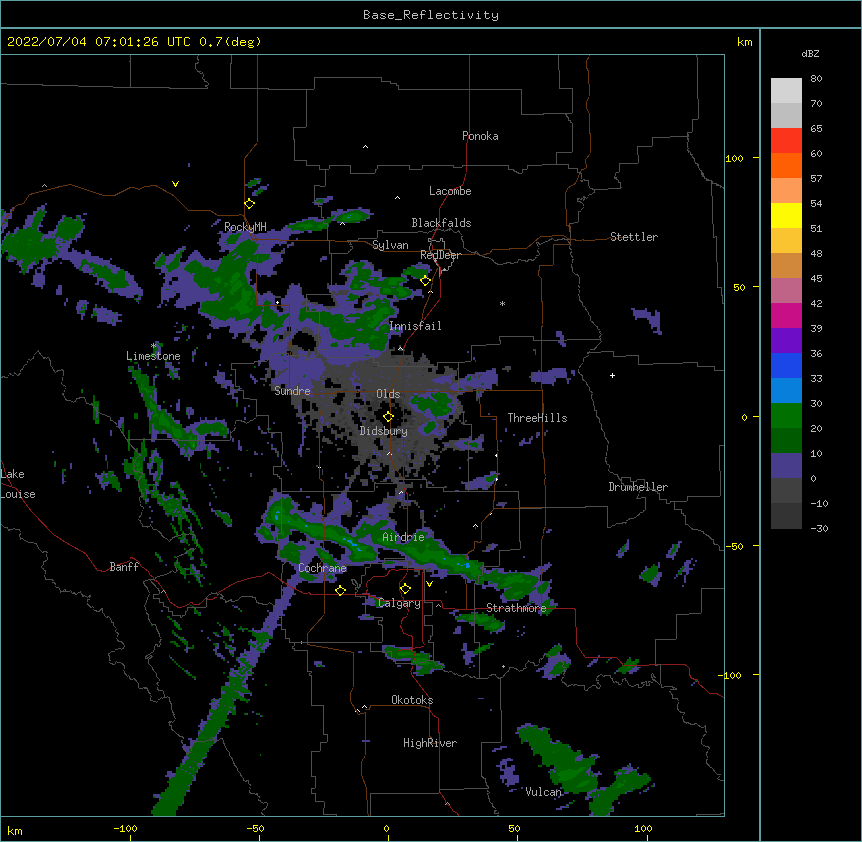Click the yellow diamond marker below RedDeer
Screen dimensions: 862x842
pos(426,280)
